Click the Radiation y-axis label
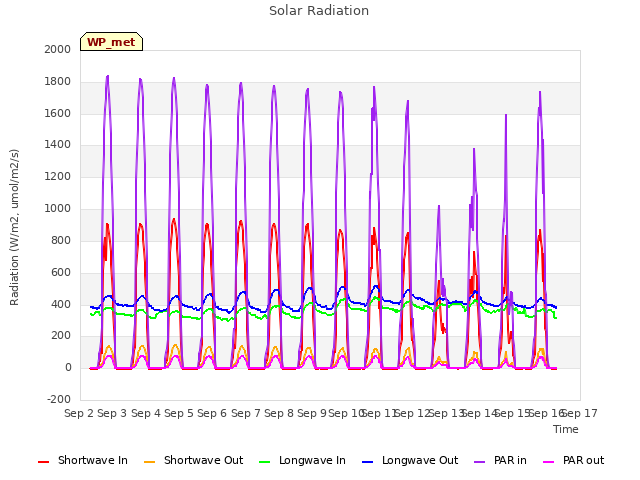The height and width of the screenshot is (480, 640). click(14, 227)
